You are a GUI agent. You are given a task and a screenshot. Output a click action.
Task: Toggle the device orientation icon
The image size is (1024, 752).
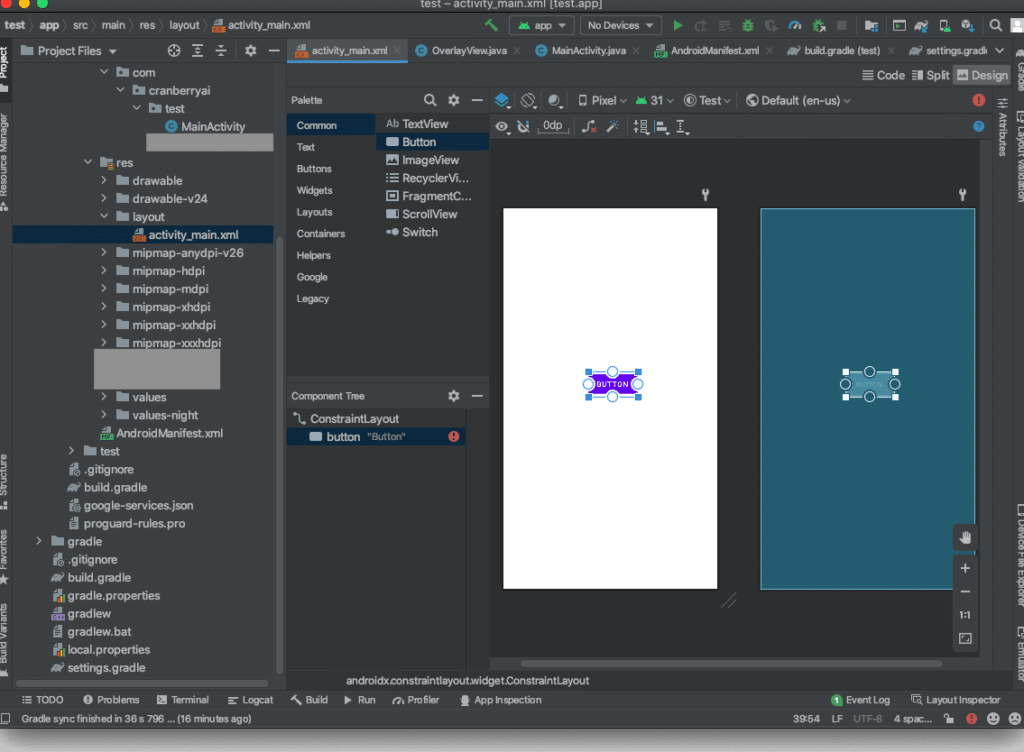(x=528, y=101)
